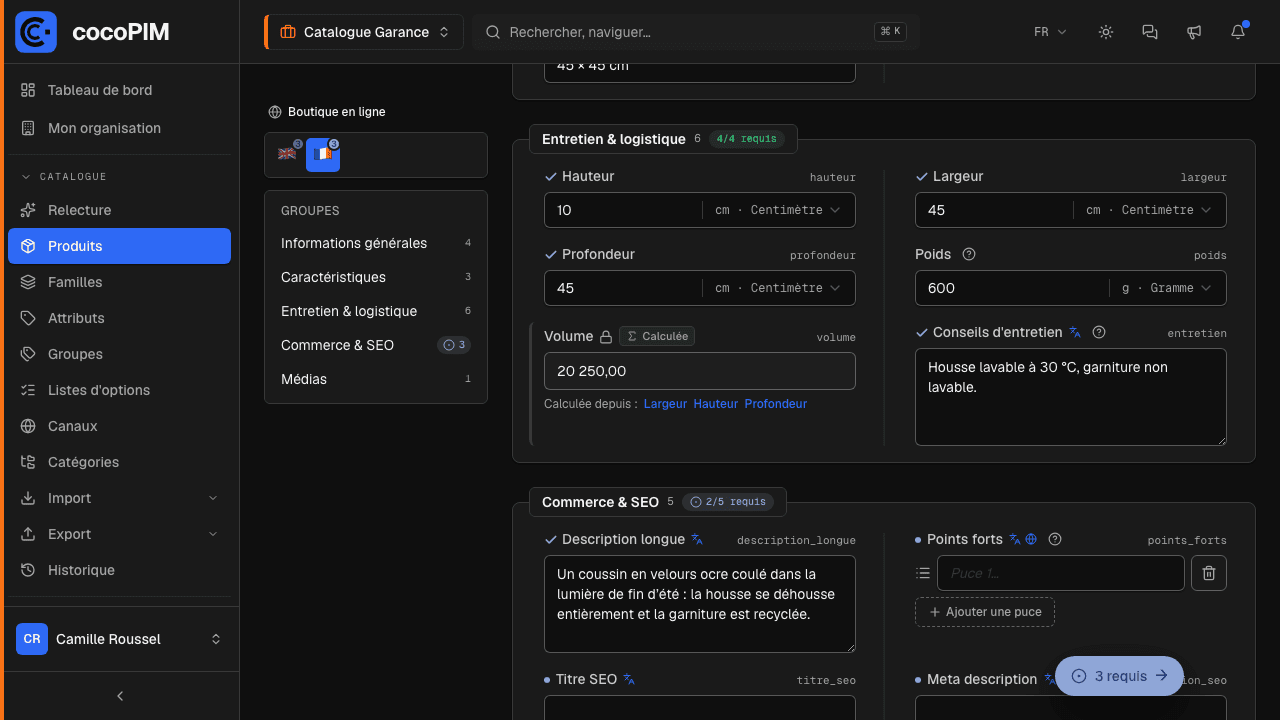Follow the Largeur link under Volume
The width and height of the screenshot is (1280, 720).
click(x=665, y=404)
